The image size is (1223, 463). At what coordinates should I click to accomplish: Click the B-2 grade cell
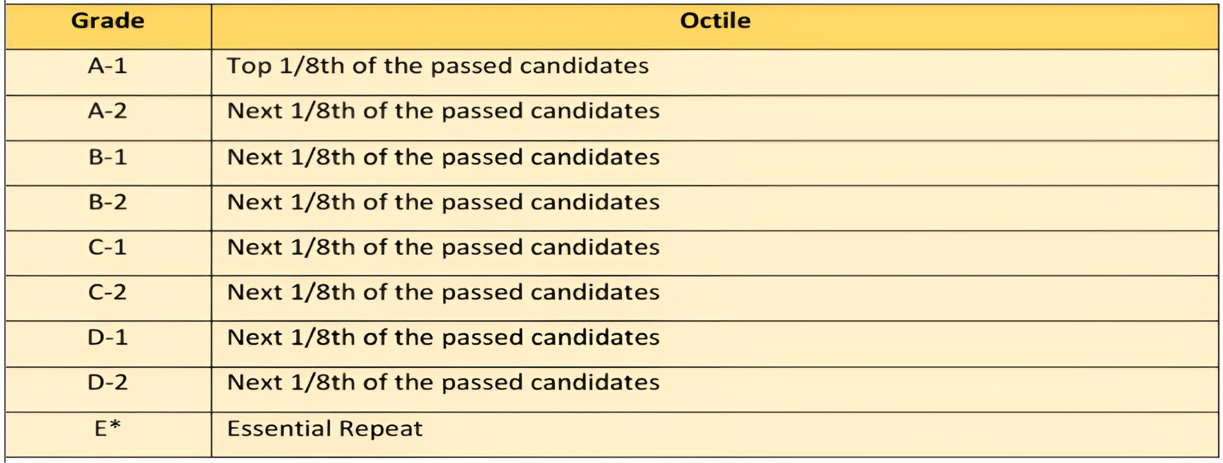[107, 202]
